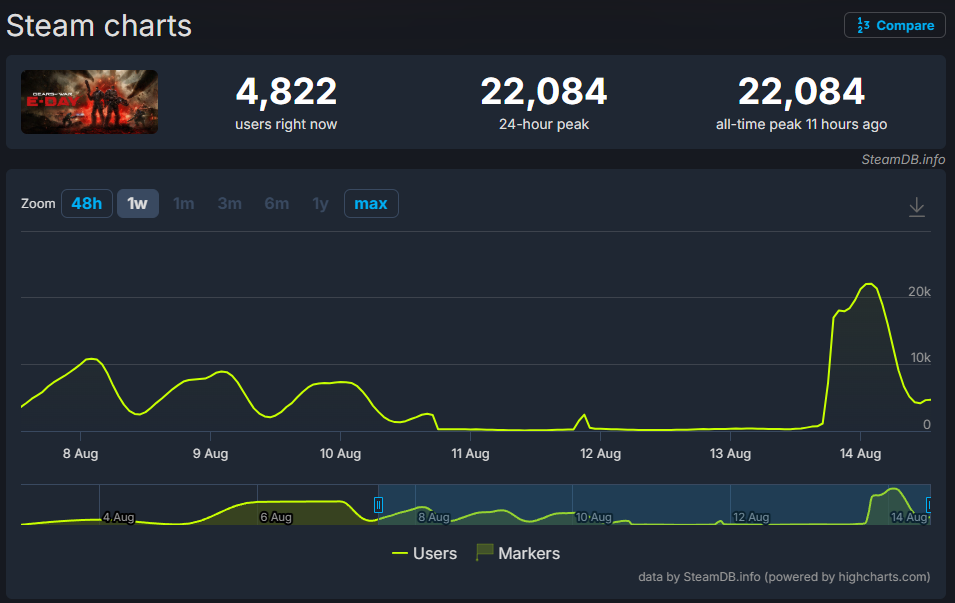This screenshot has width=955, height=603.
Task: Click the 24-hour peak label
Action: click(544, 124)
